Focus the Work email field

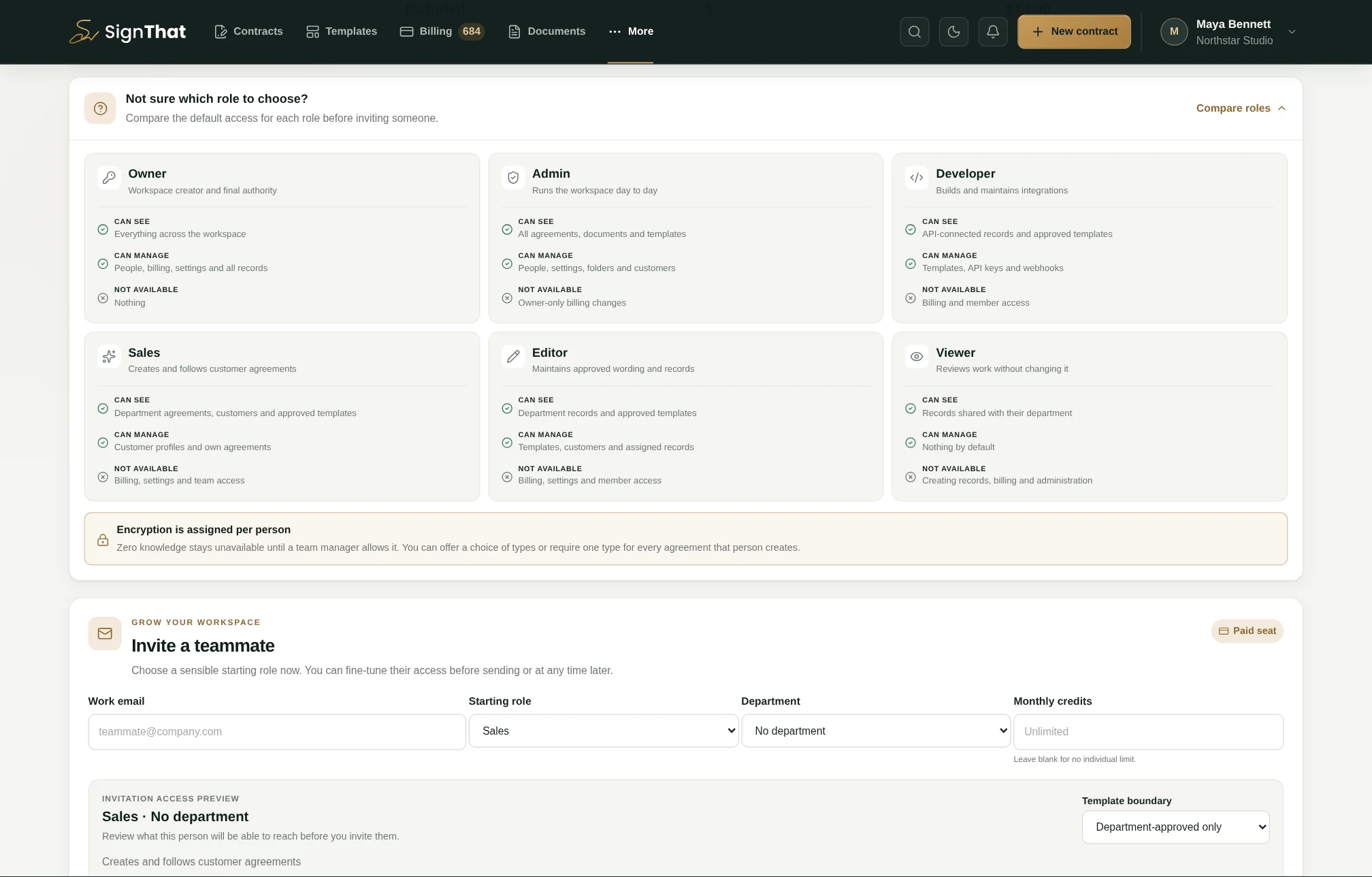(x=277, y=731)
